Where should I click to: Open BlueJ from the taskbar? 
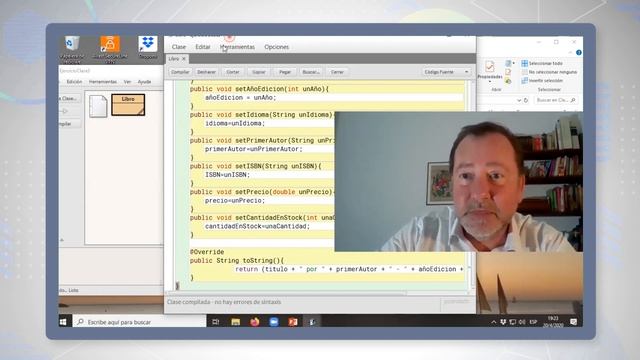click(x=312, y=322)
